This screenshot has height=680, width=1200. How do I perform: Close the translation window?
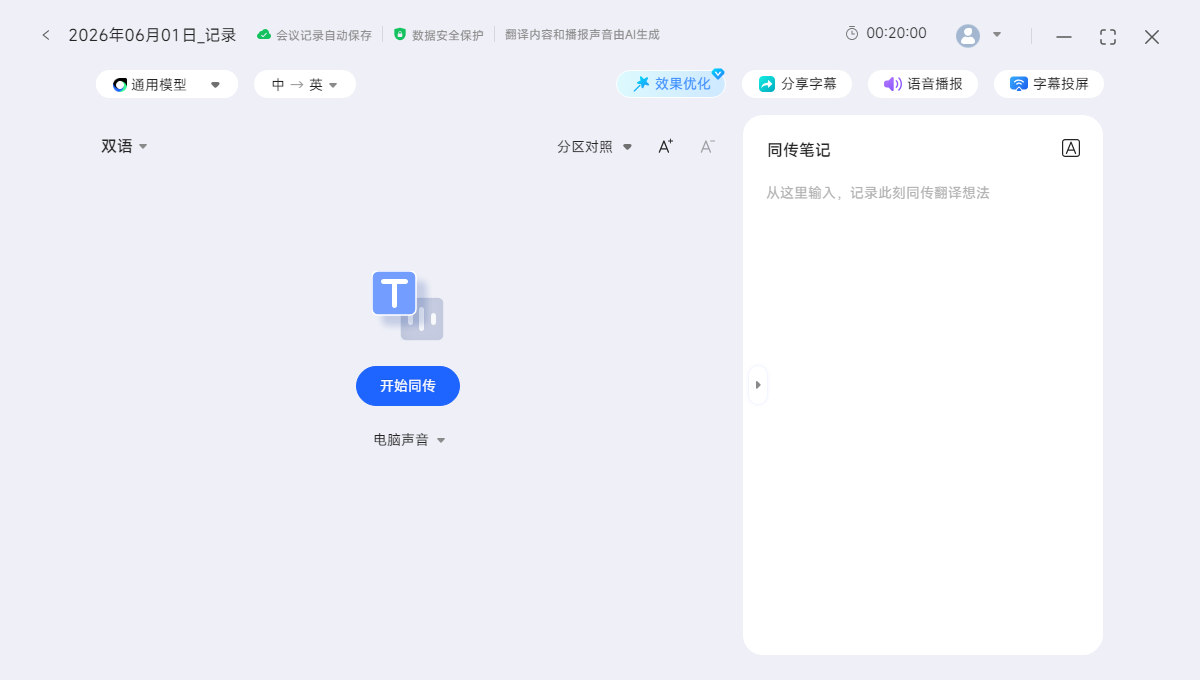1152,37
